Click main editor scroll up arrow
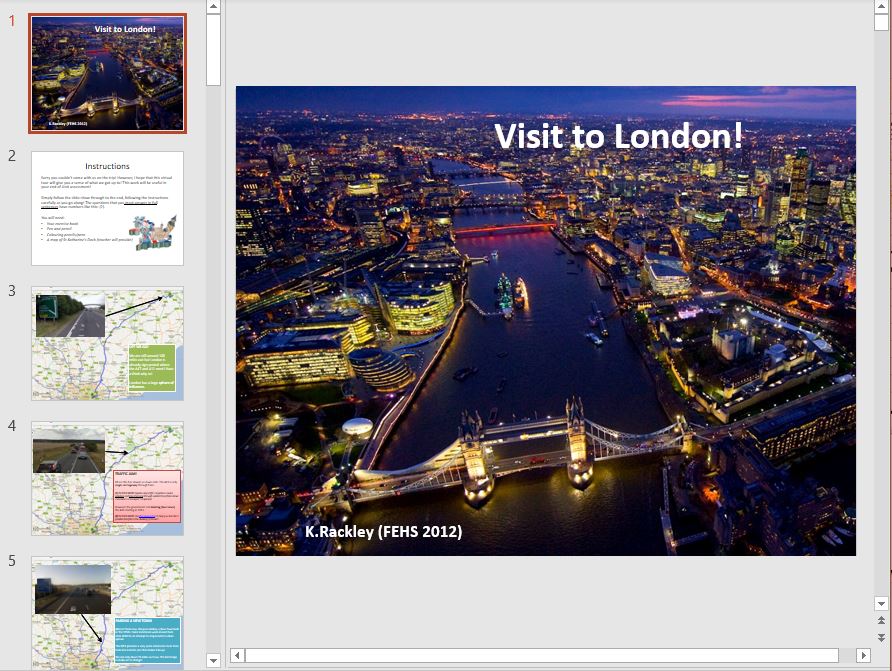Image resolution: width=892 pixels, height=671 pixels. tap(881, 7)
